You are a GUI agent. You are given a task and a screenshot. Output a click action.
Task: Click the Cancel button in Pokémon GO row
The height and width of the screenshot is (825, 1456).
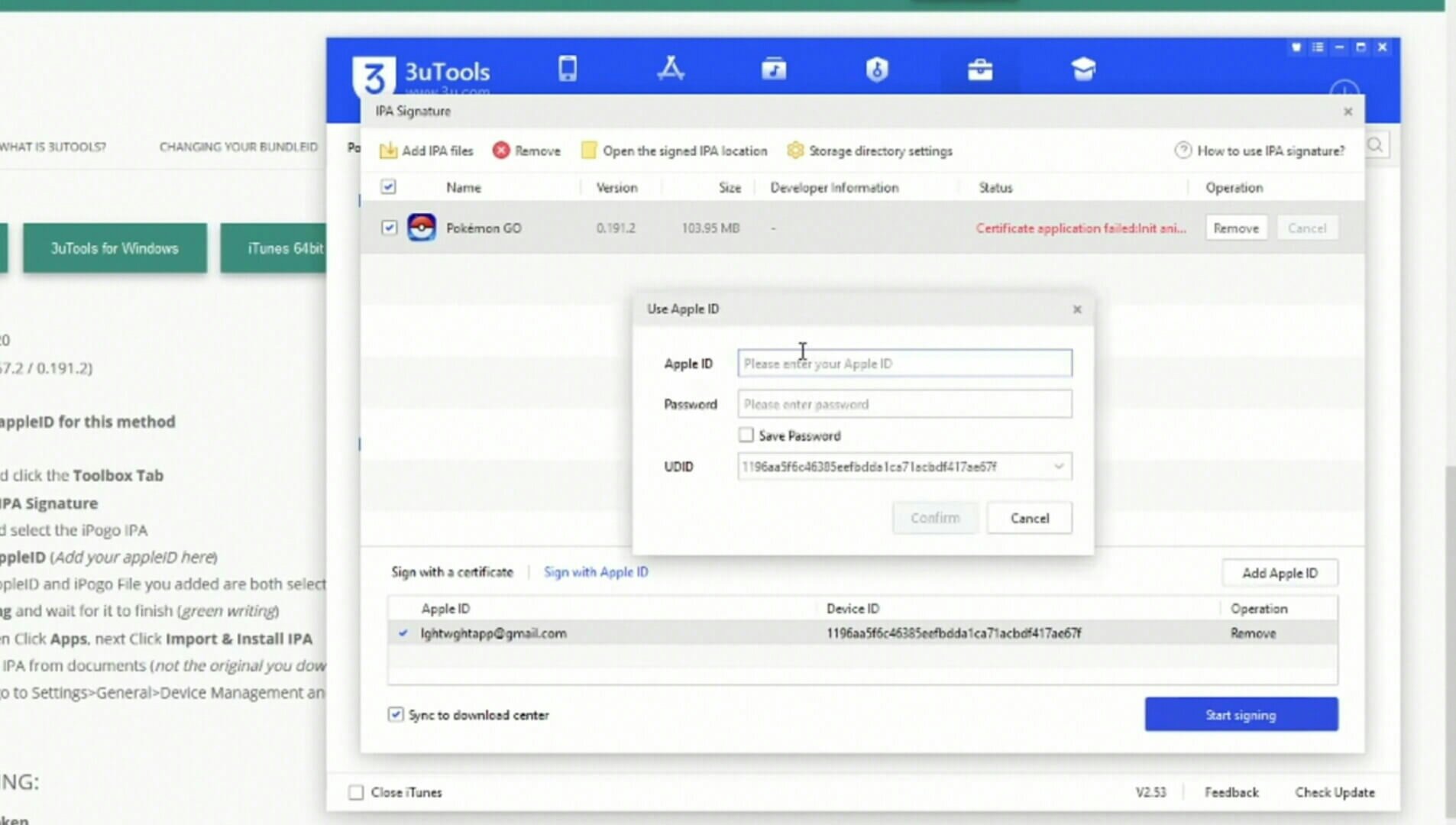[x=1307, y=228]
